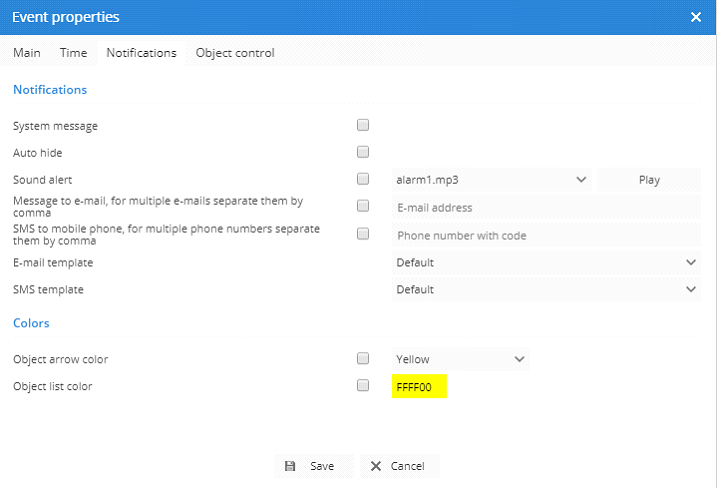Pick the FFFF00 yellow color swatch
Viewport: 717px width, 488px height.
(419, 387)
